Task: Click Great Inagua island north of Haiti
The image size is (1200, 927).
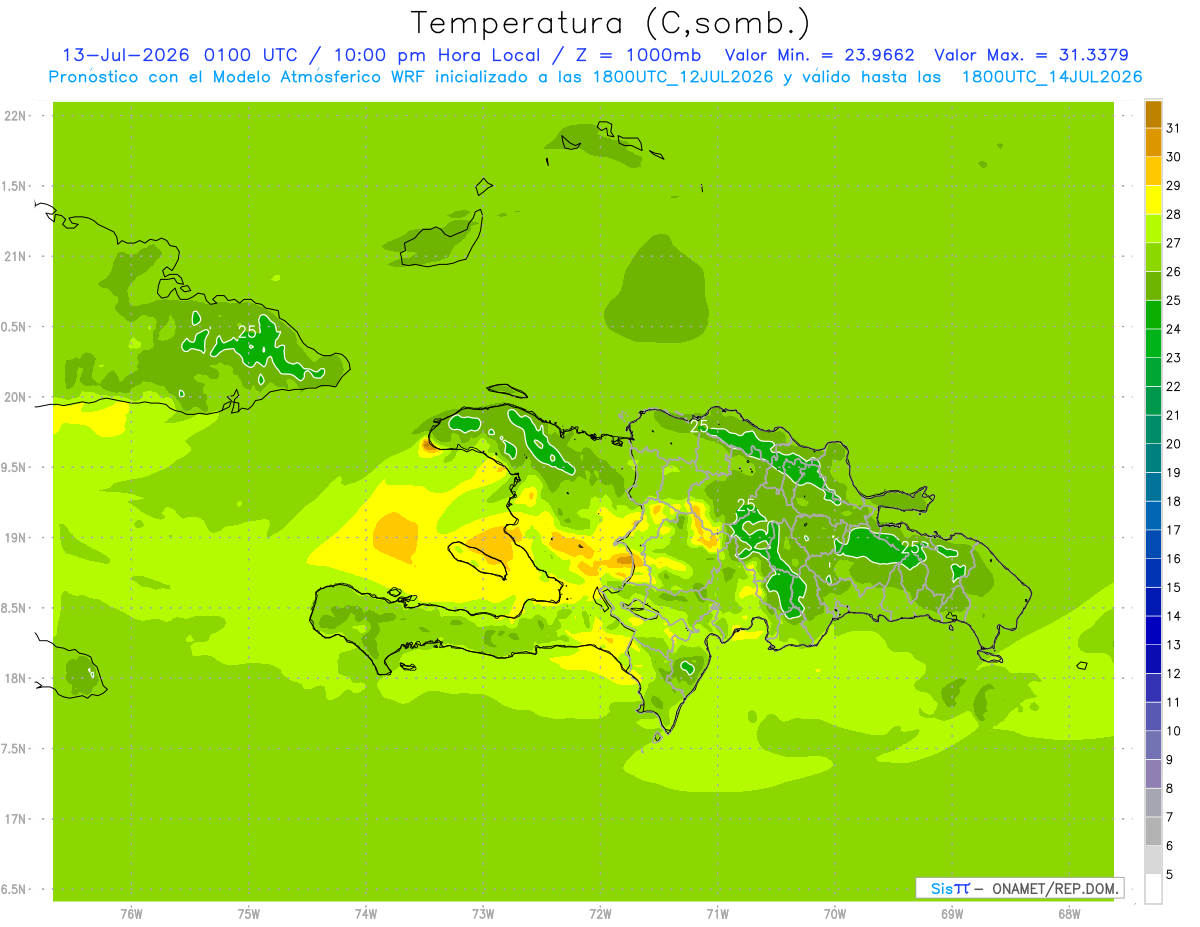Action: tap(442, 240)
